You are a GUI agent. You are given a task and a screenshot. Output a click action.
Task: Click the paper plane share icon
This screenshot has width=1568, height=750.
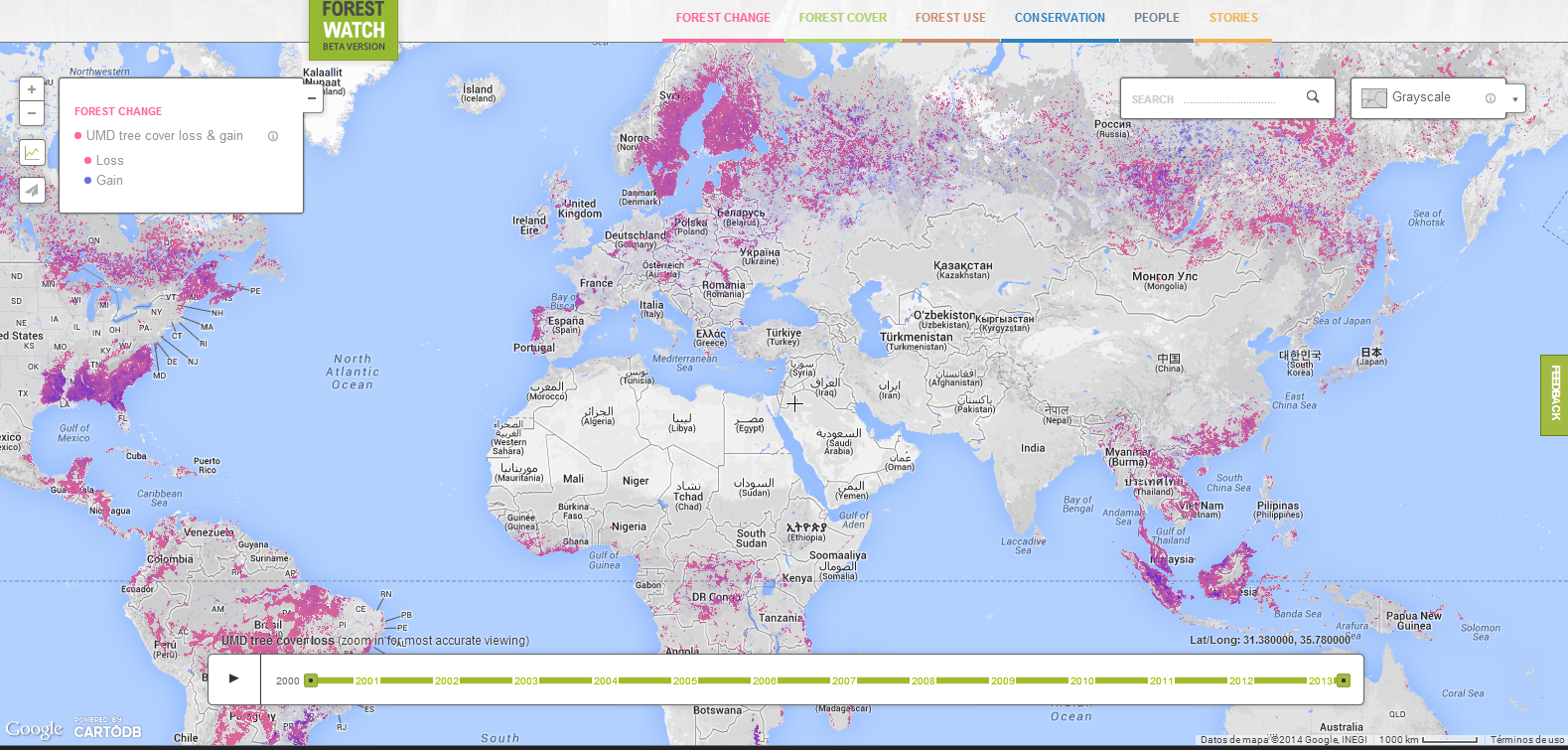33,190
